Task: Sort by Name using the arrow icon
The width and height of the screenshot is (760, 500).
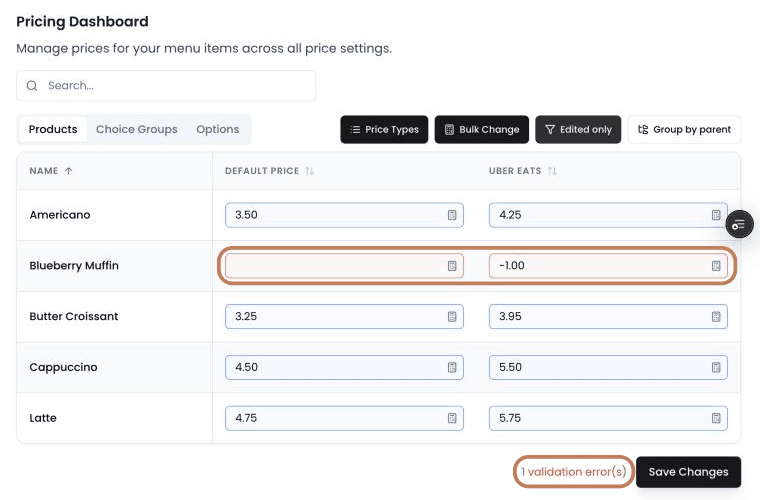Action: [68, 171]
